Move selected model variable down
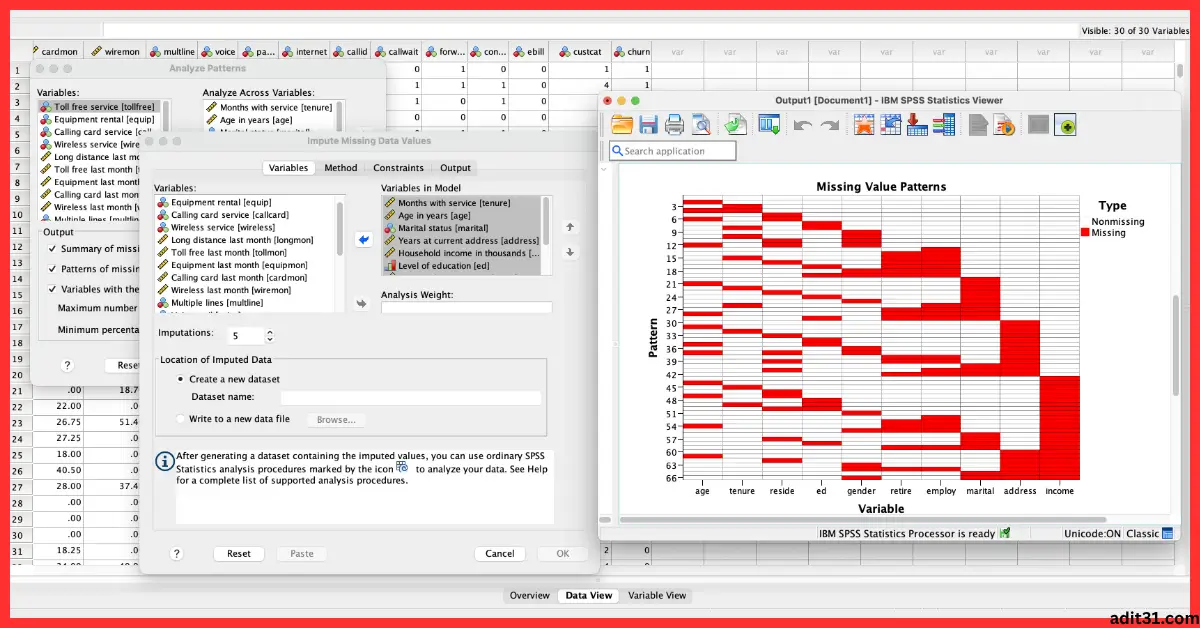The height and width of the screenshot is (628, 1200). [x=570, y=252]
